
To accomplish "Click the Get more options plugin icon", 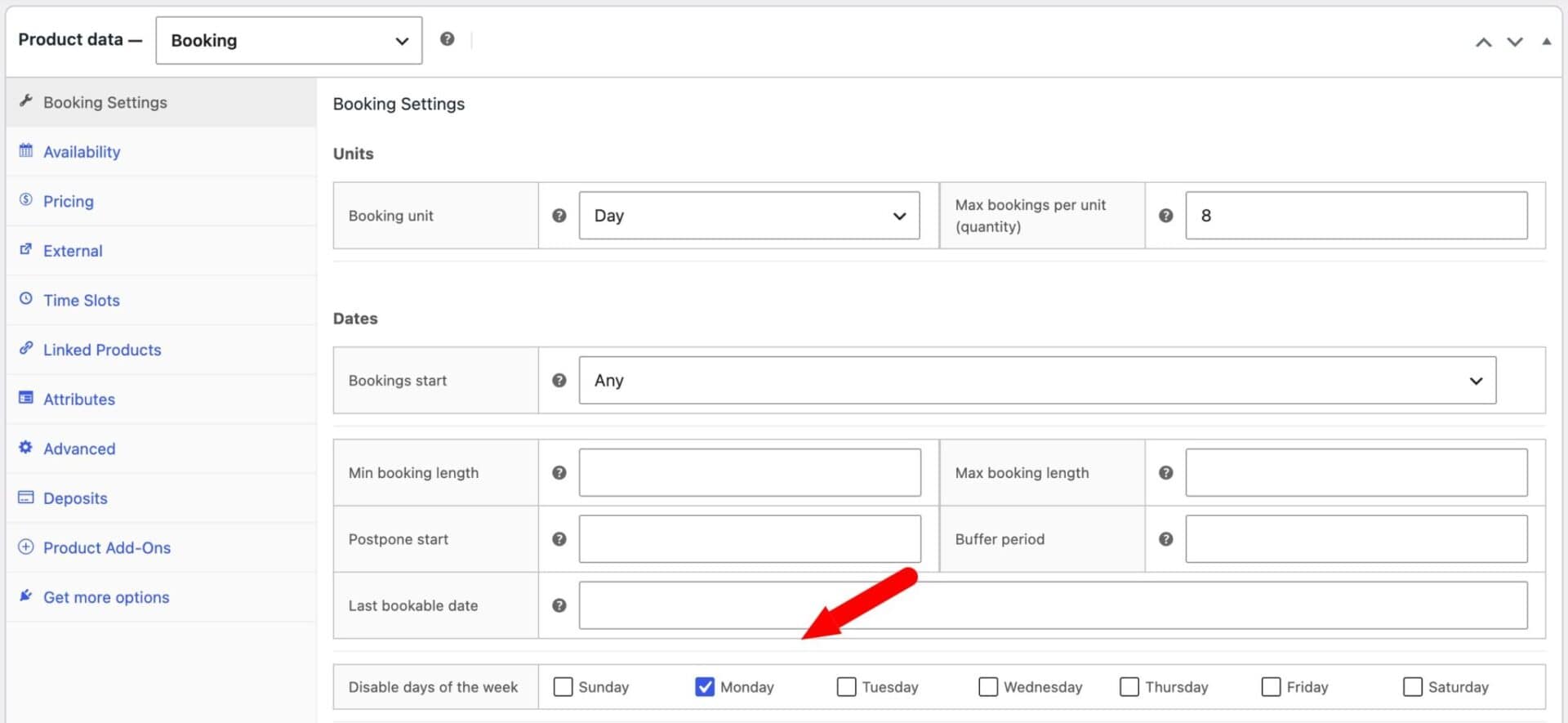I will tap(26, 596).
